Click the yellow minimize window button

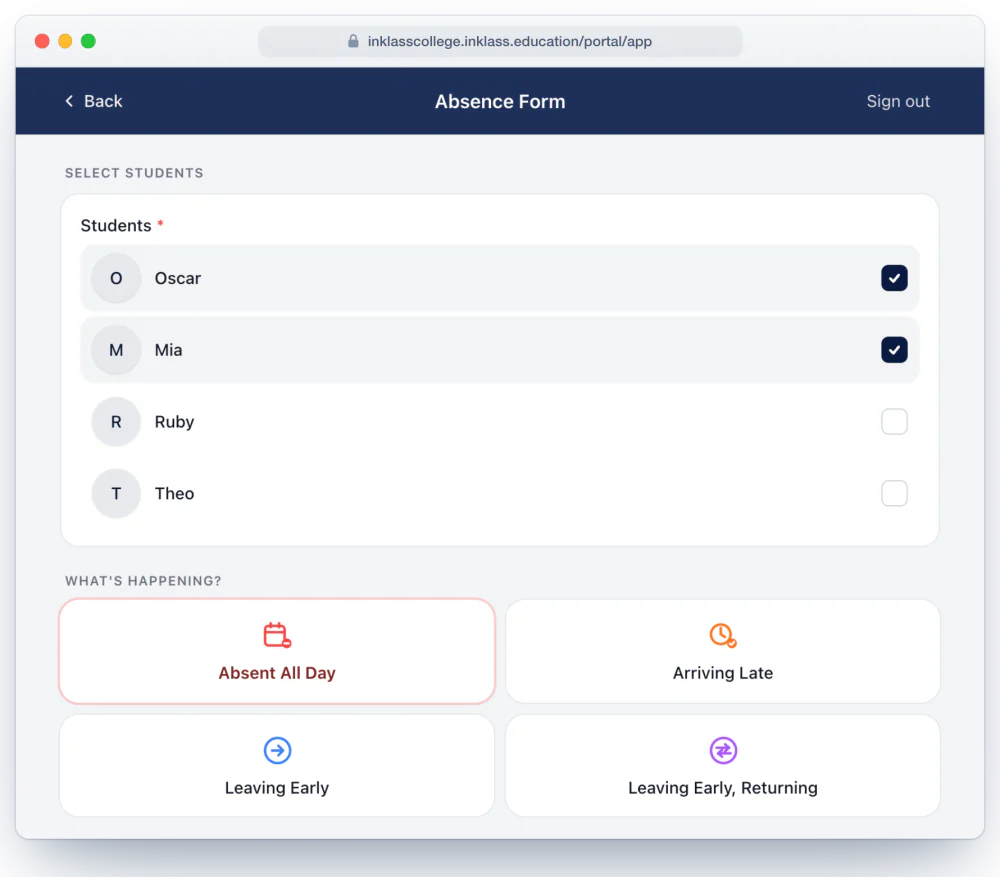coord(65,41)
